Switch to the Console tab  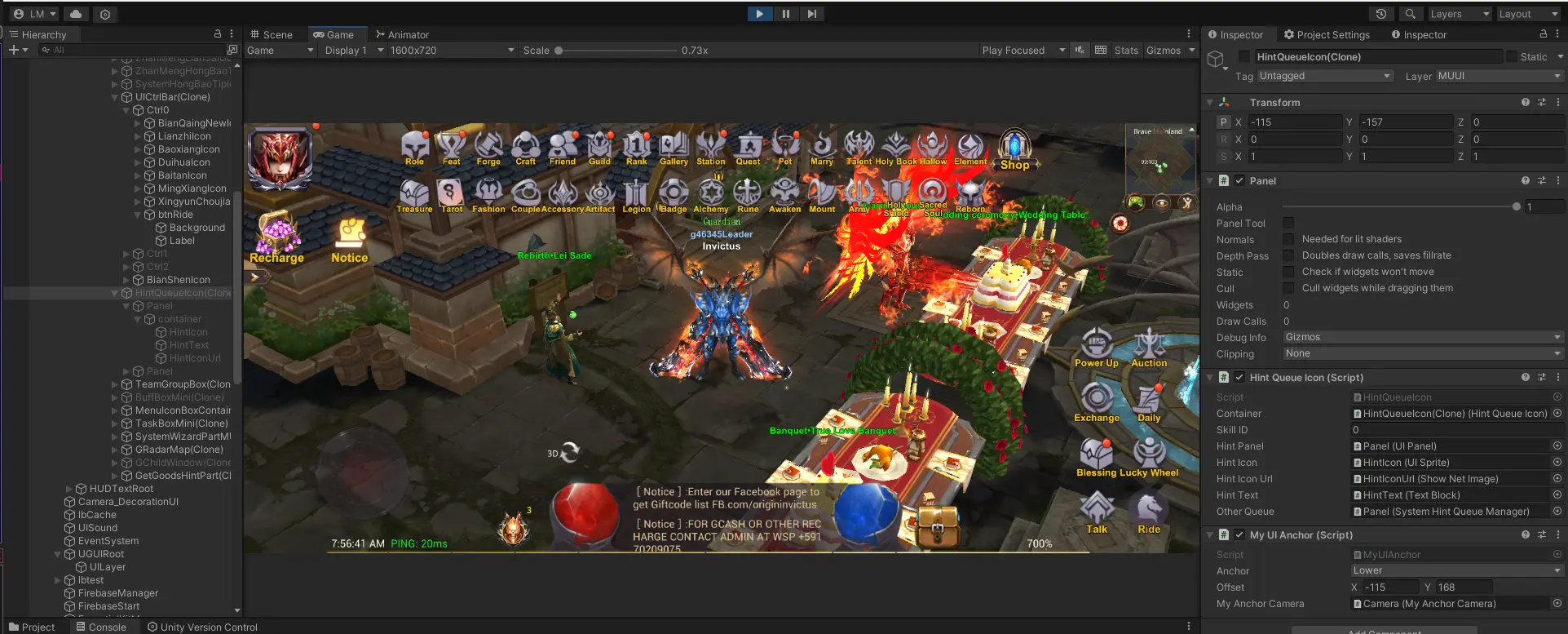101,627
